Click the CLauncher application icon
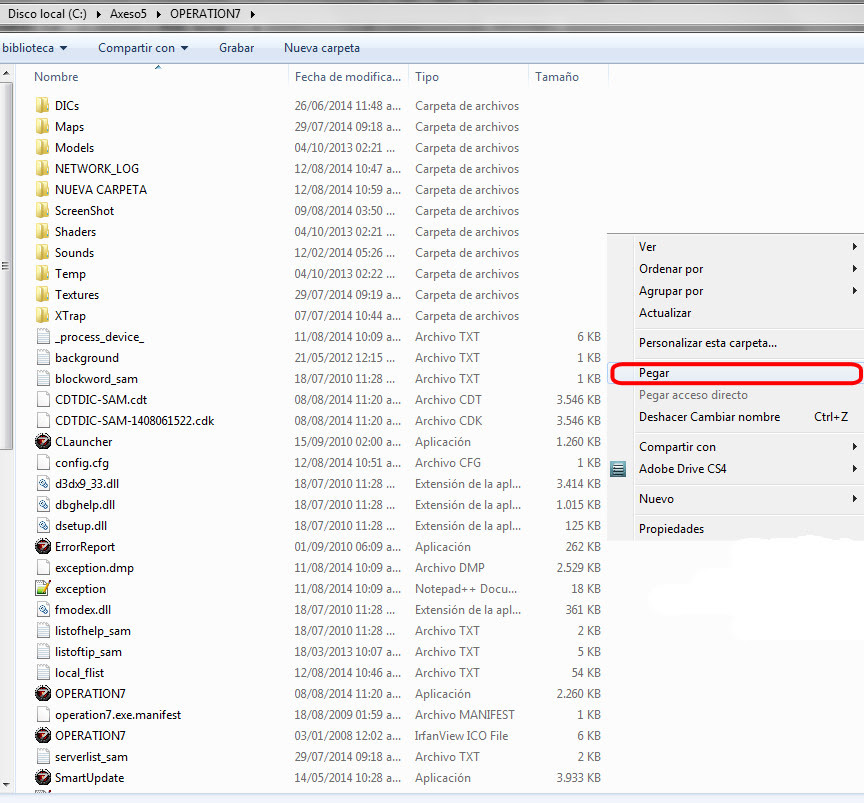 pyautogui.click(x=43, y=441)
